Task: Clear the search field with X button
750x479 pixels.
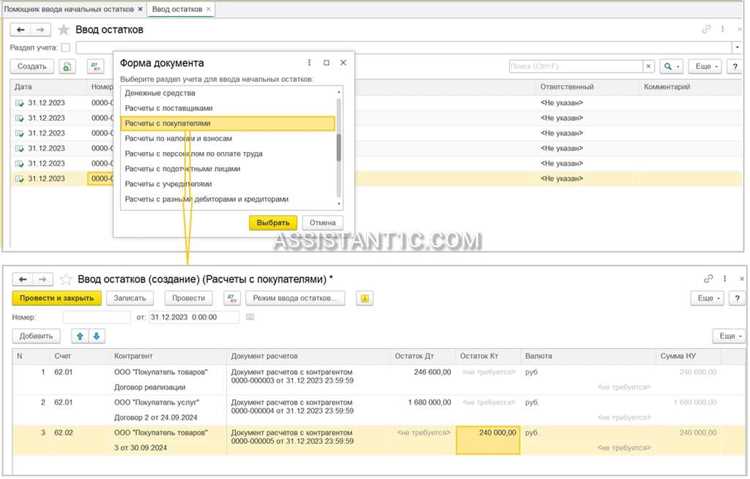Action: pyautogui.click(x=648, y=67)
